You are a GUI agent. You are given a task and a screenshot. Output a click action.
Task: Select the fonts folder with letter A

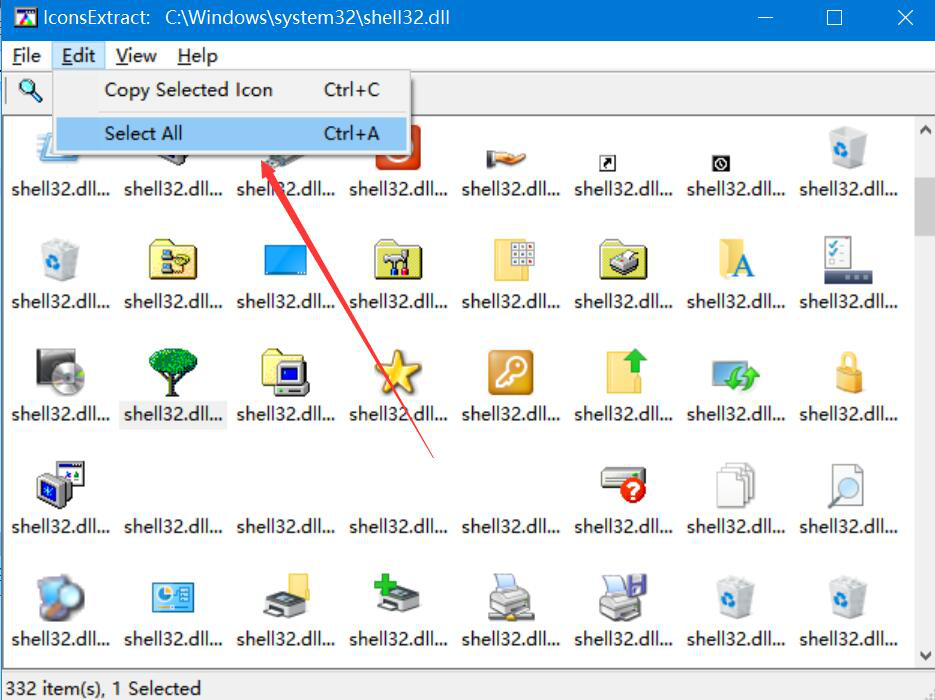(x=736, y=259)
